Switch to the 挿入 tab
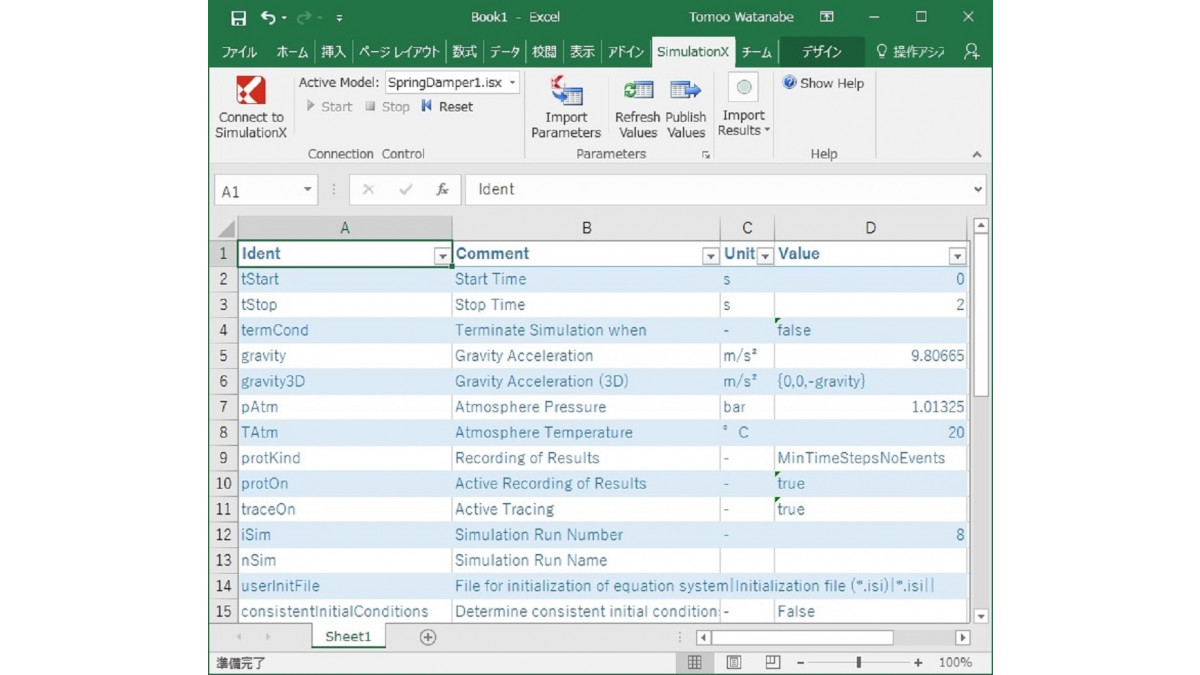This screenshot has width=1200, height=675. pos(333,52)
